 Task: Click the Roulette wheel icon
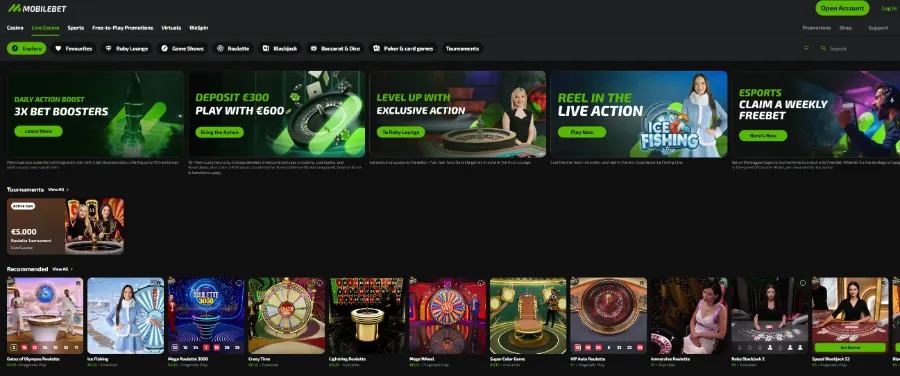point(220,49)
